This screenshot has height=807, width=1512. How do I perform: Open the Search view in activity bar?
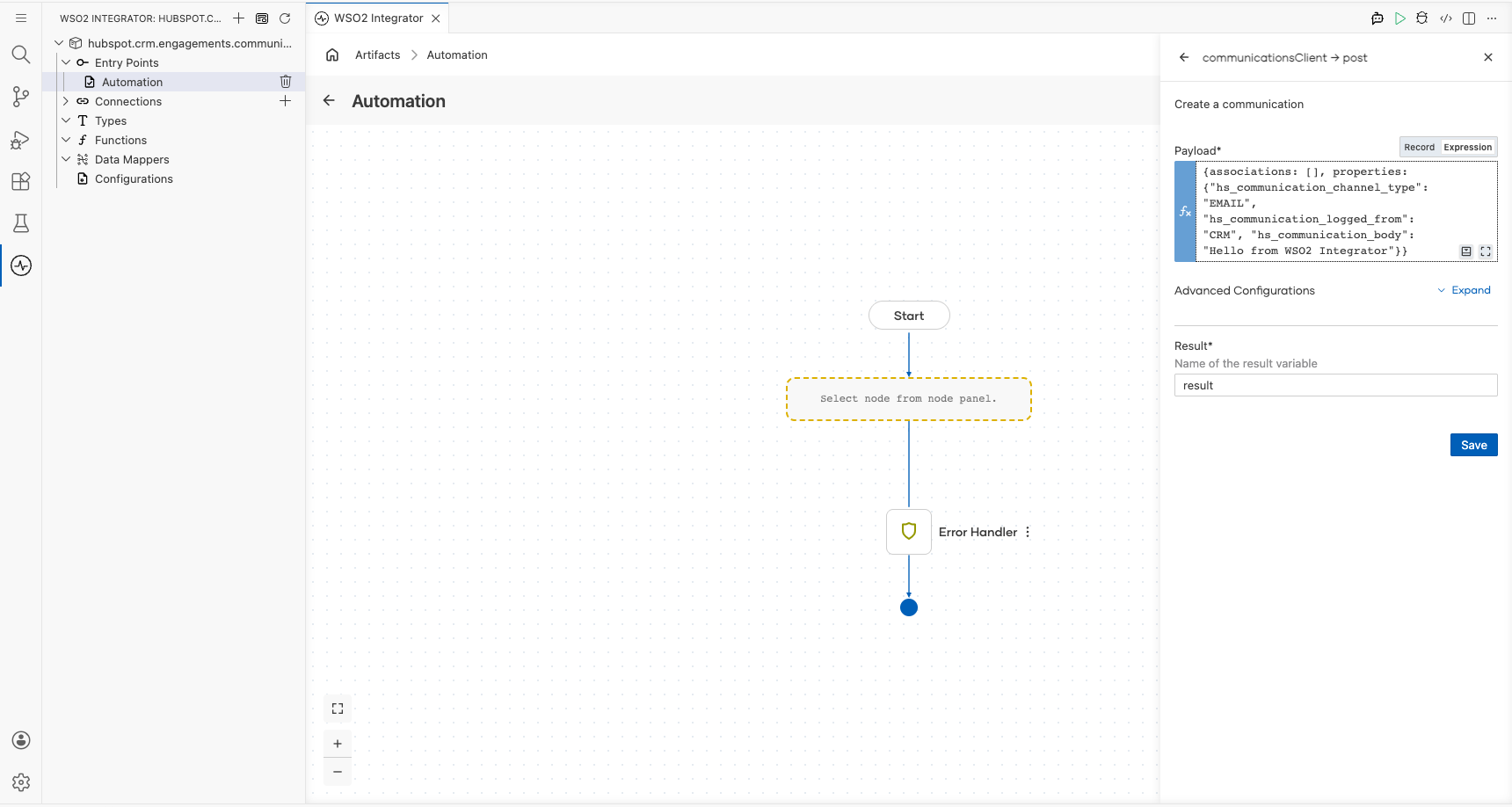21,55
